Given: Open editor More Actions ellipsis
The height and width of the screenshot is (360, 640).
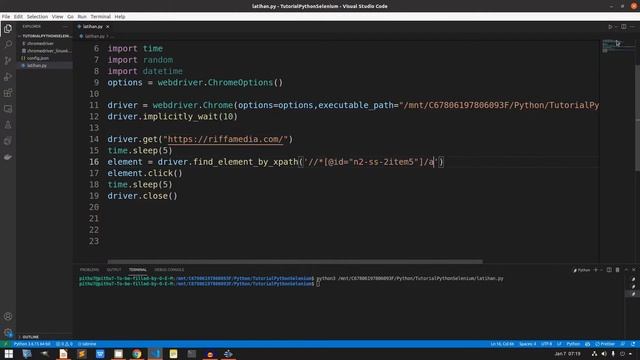Looking at the screenshot, I should click(633, 27).
